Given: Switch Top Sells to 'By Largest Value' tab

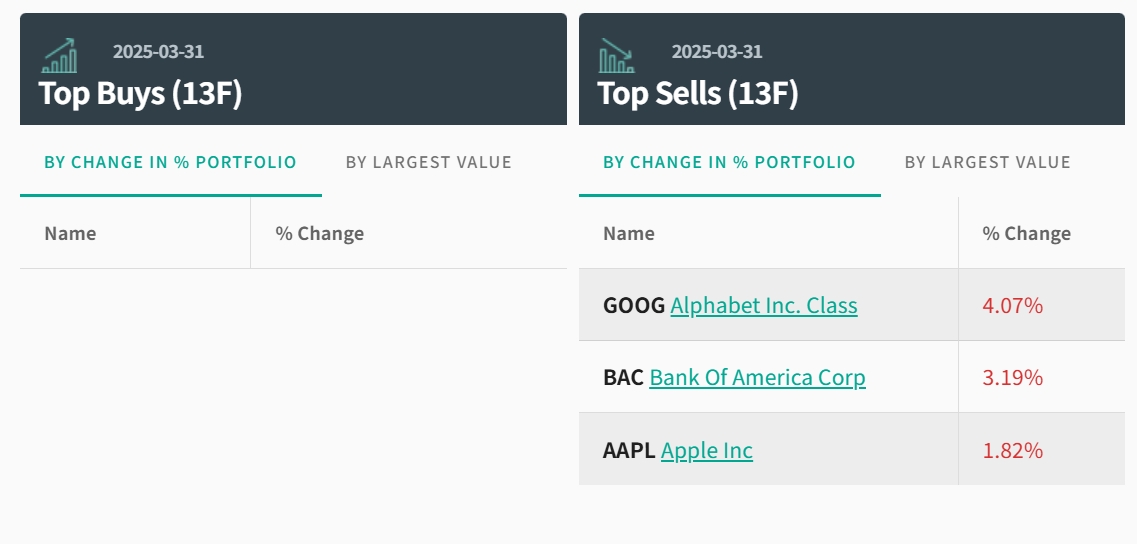Looking at the screenshot, I should pyautogui.click(x=987, y=162).
